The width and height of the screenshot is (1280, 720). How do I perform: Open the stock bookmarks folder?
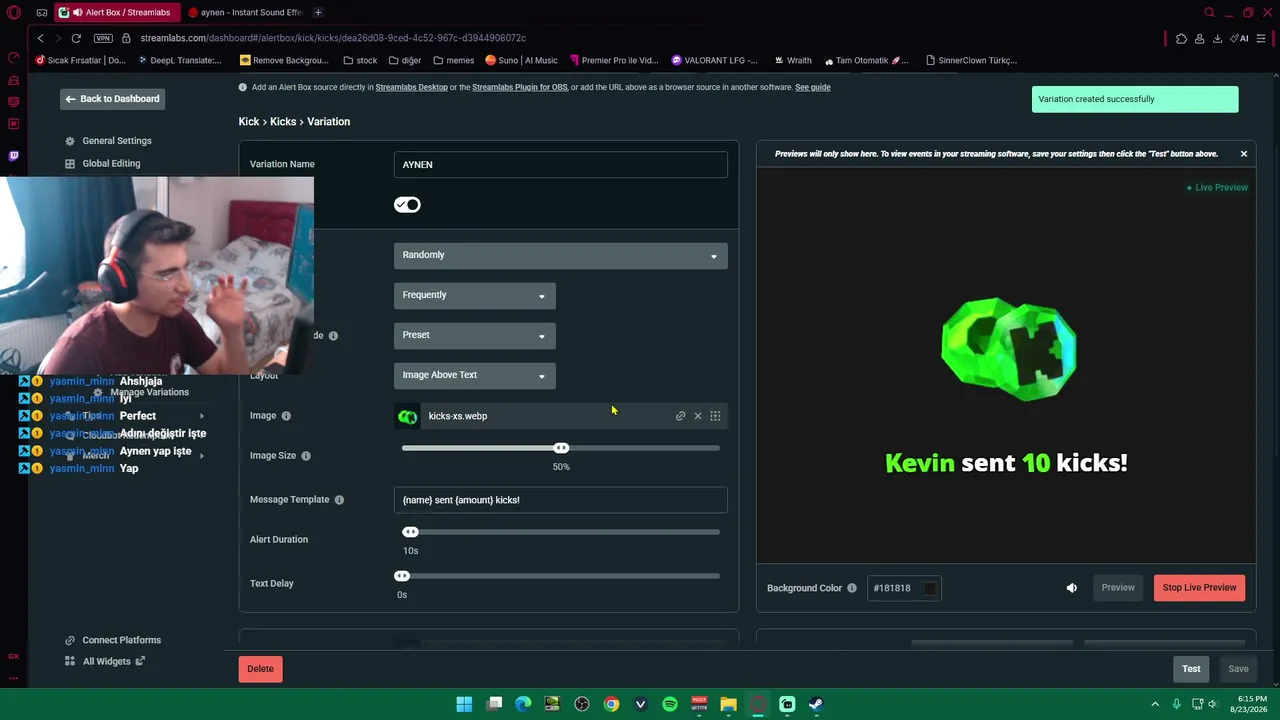[x=360, y=60]
